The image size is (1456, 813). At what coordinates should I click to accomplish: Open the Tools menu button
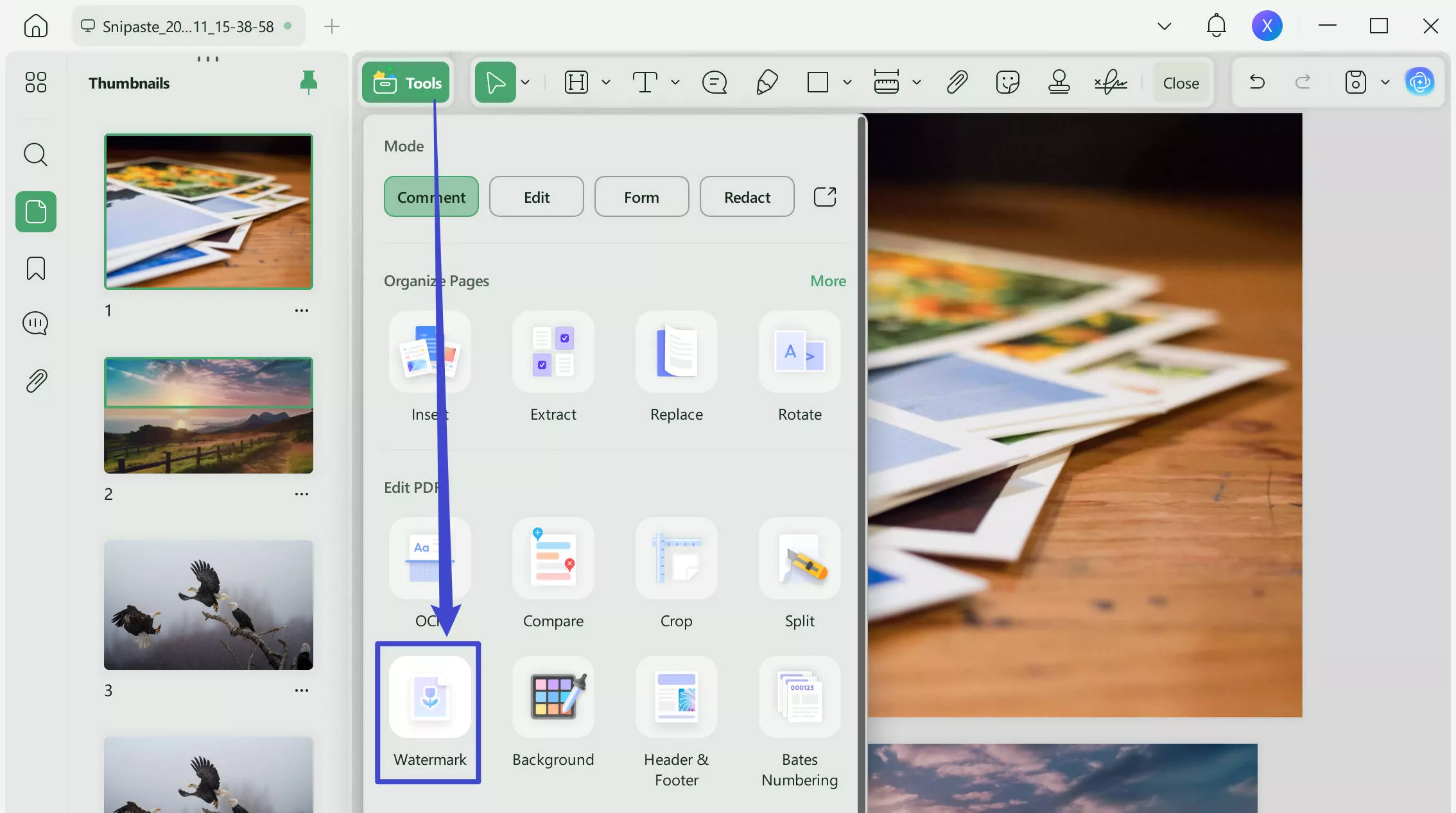(x=406, y=82)
